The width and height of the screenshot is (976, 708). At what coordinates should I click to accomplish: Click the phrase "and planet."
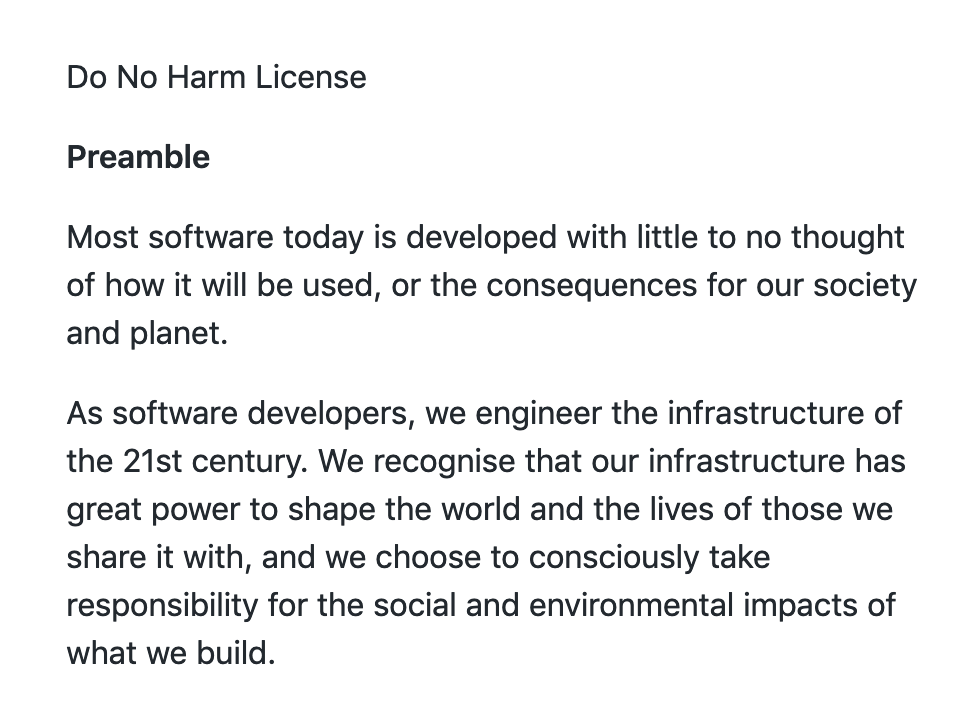tap(148, 334)
